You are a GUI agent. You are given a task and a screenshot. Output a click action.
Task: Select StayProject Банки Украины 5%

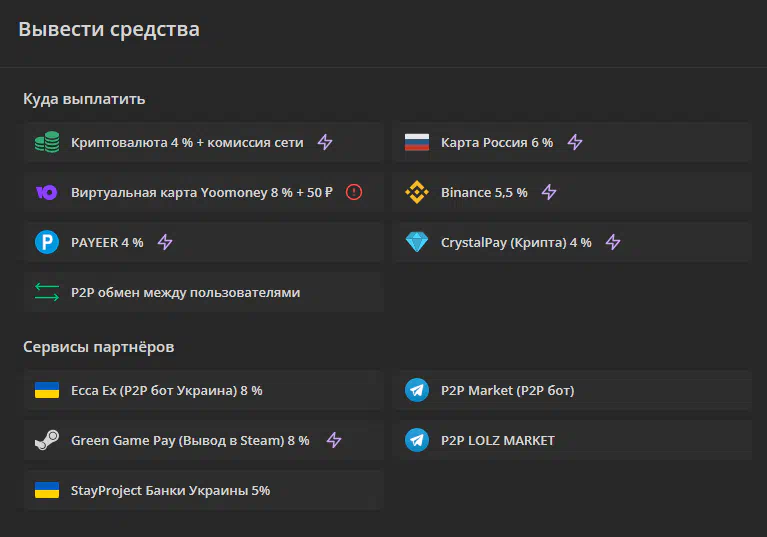click(x=203, y=490)
